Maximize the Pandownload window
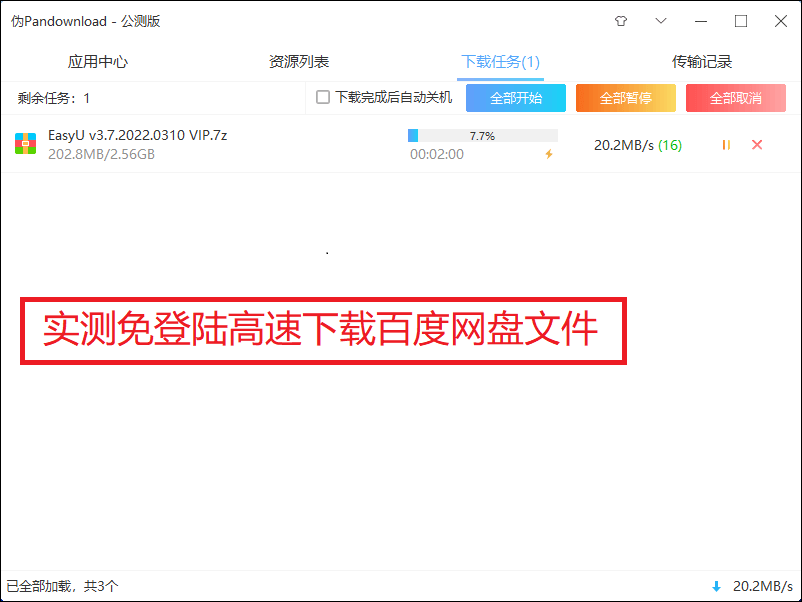Viewport: 802px width, 602px height. pos(741,21)
